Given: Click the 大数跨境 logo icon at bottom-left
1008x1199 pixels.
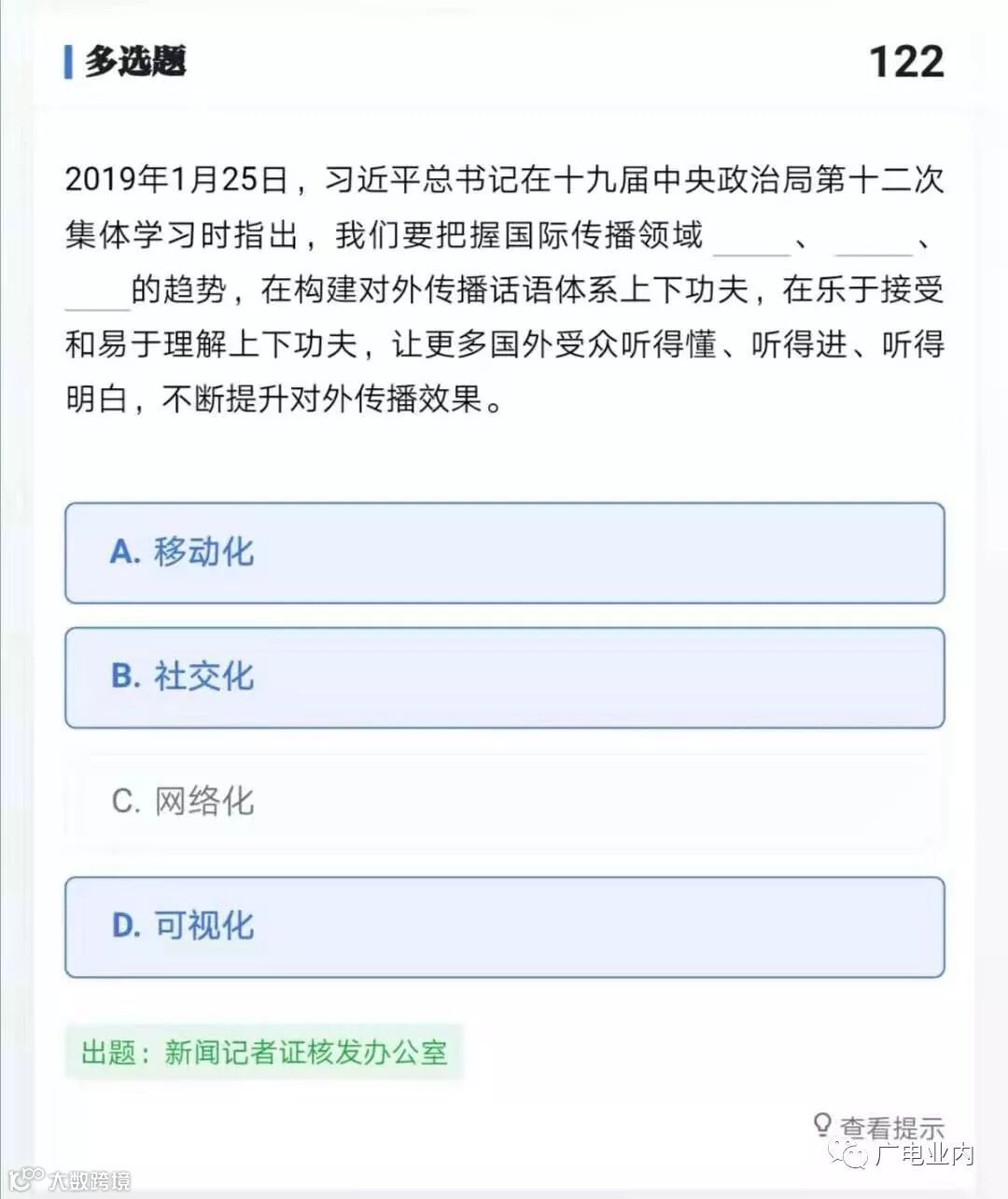Looking at the screenshot, I should (x=26, y=1178).
